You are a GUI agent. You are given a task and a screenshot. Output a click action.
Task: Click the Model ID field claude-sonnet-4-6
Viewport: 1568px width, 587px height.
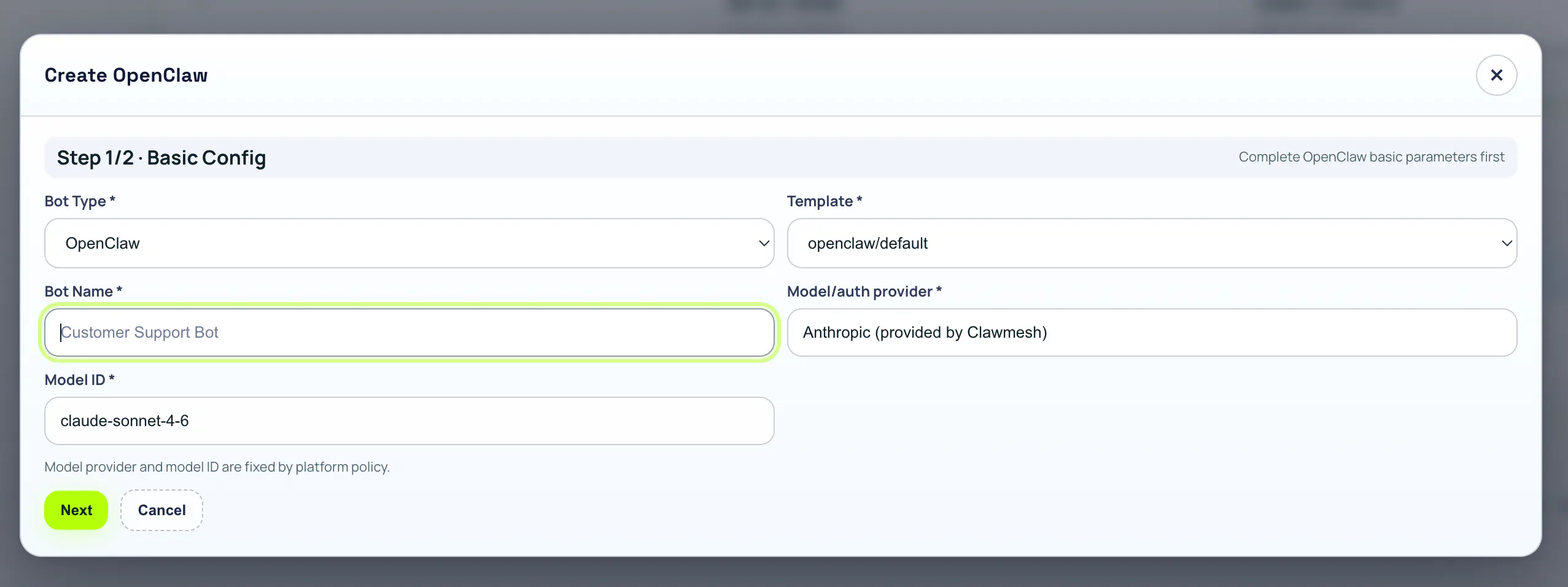(x=409, y=421)
